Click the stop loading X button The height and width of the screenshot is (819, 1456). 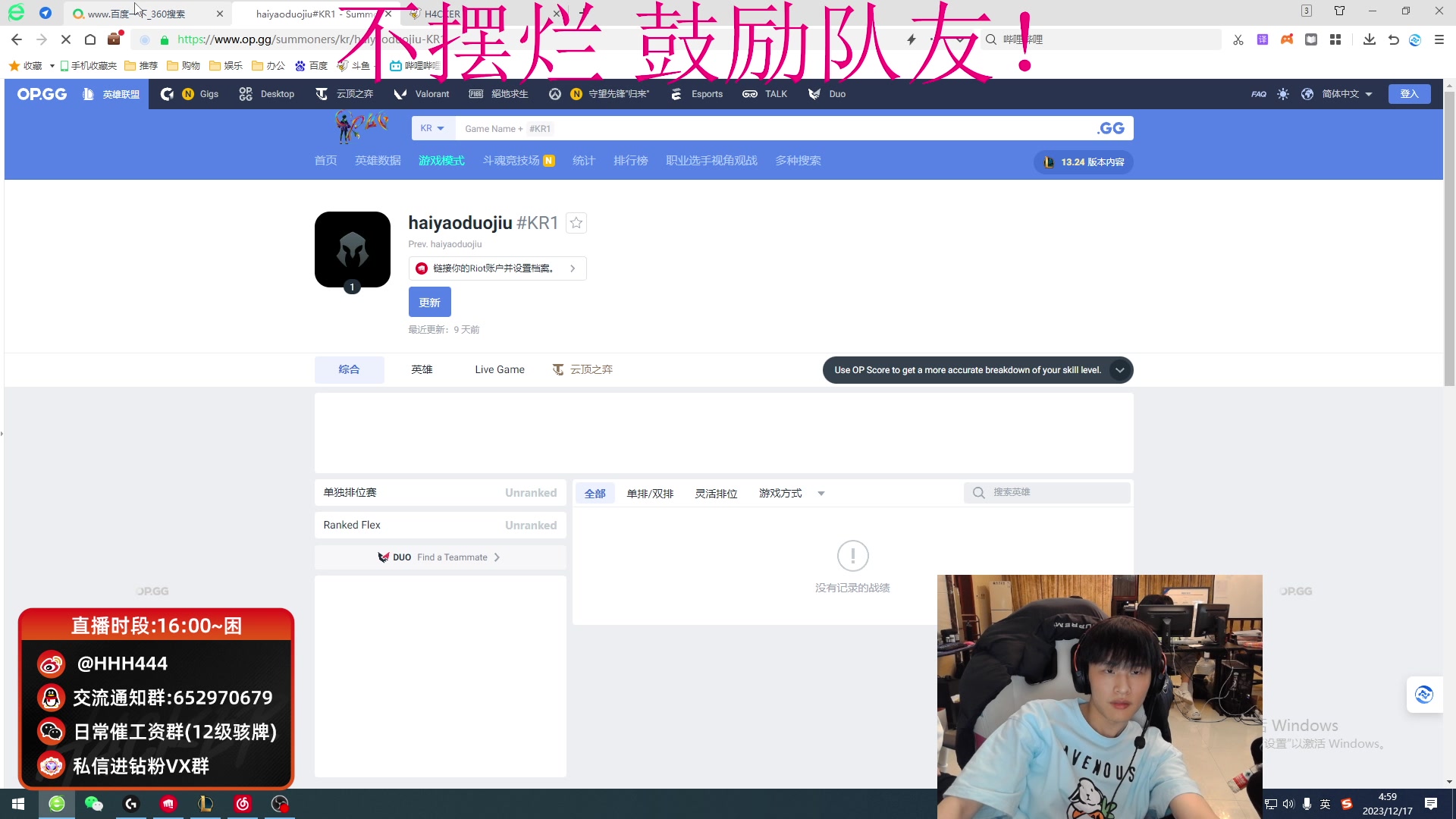66,39
